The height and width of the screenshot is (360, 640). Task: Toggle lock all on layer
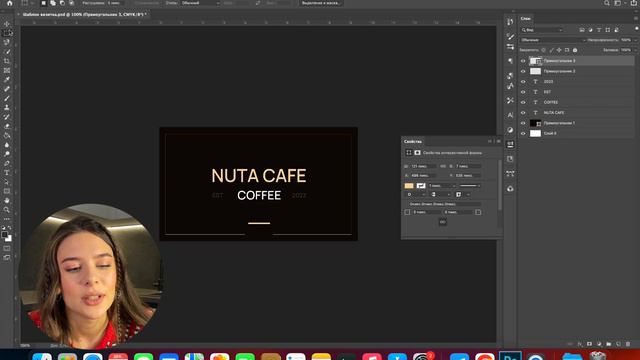(575, 50)
